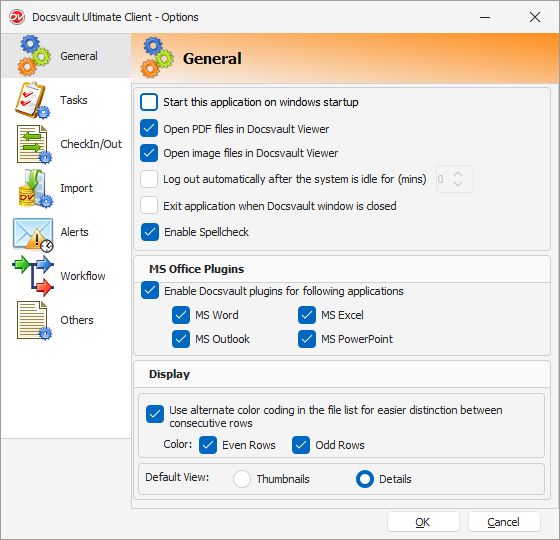Uncheck Open PDF files in Docsvault Viewer

pos(149,129)
